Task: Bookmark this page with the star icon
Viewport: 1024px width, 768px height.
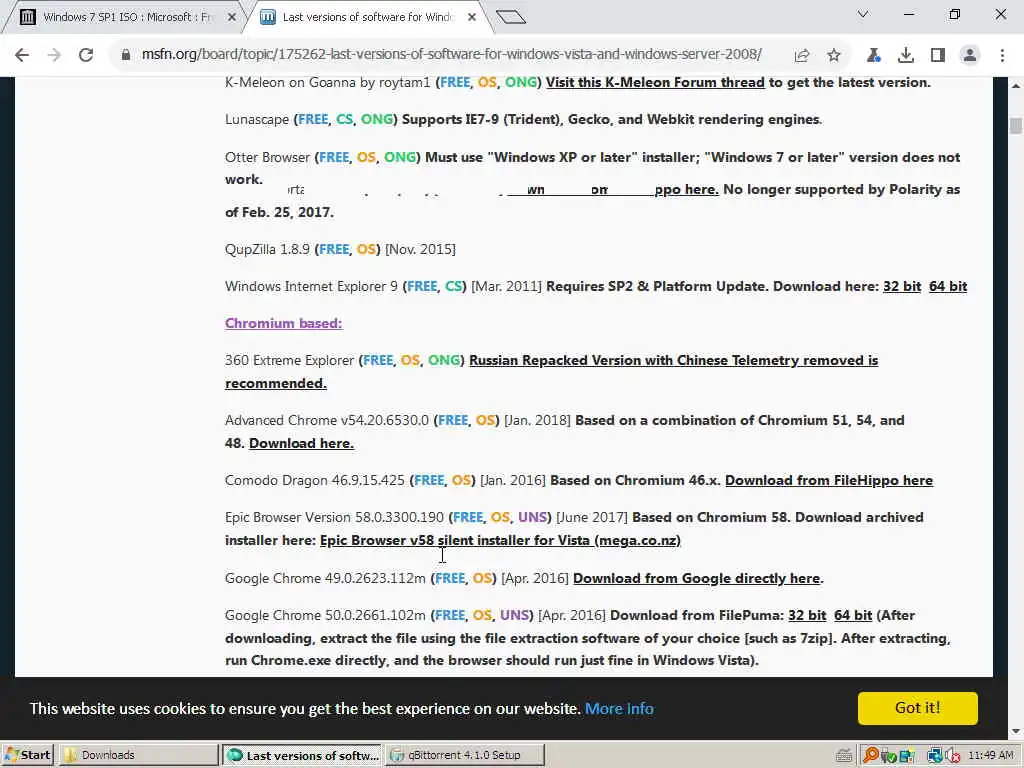Action: coord(834,55)
